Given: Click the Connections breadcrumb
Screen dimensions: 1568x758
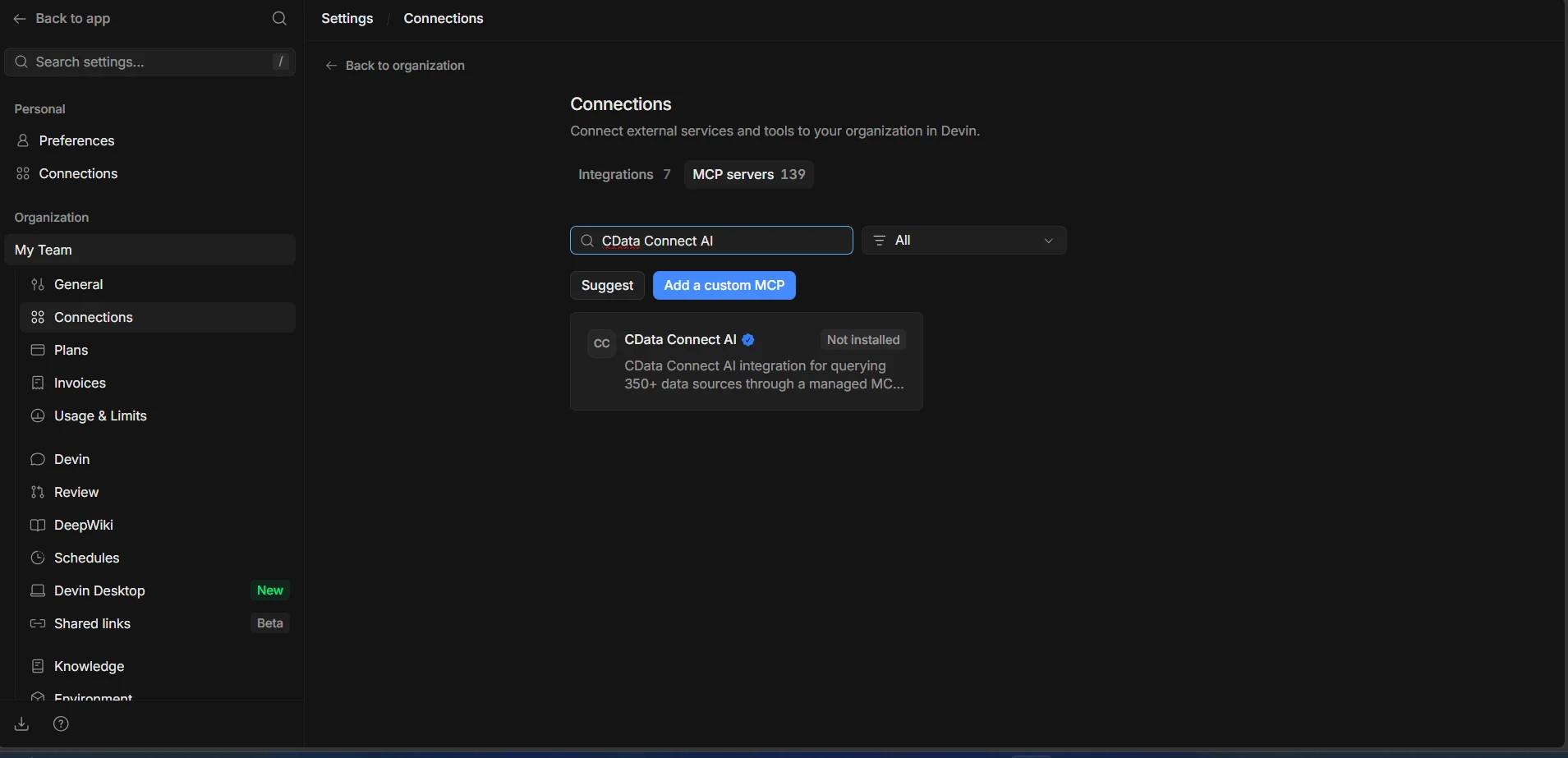Looking at the screenshot, I should [x=444, y=18].
